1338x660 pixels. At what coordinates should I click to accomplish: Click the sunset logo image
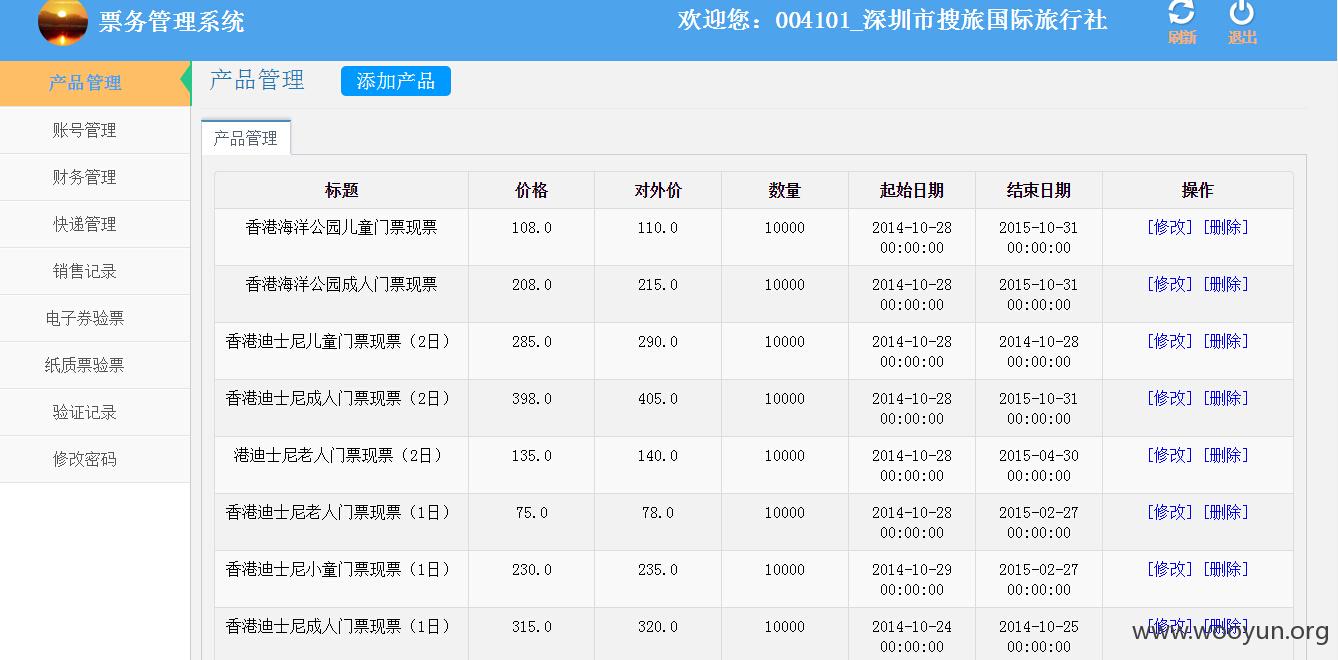coord(63,21)
